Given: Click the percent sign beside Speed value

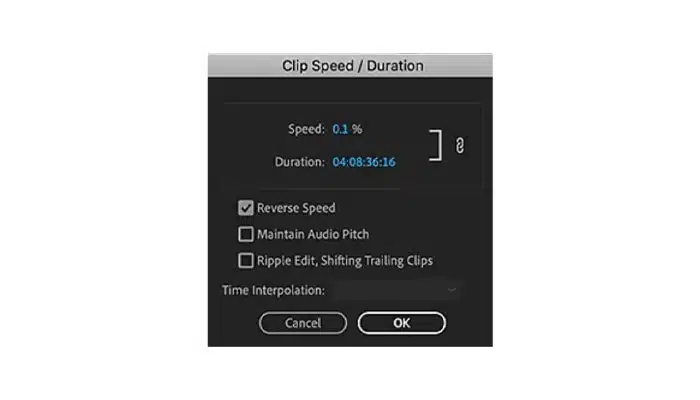Looking at the screenshot, I should [357, 129].
